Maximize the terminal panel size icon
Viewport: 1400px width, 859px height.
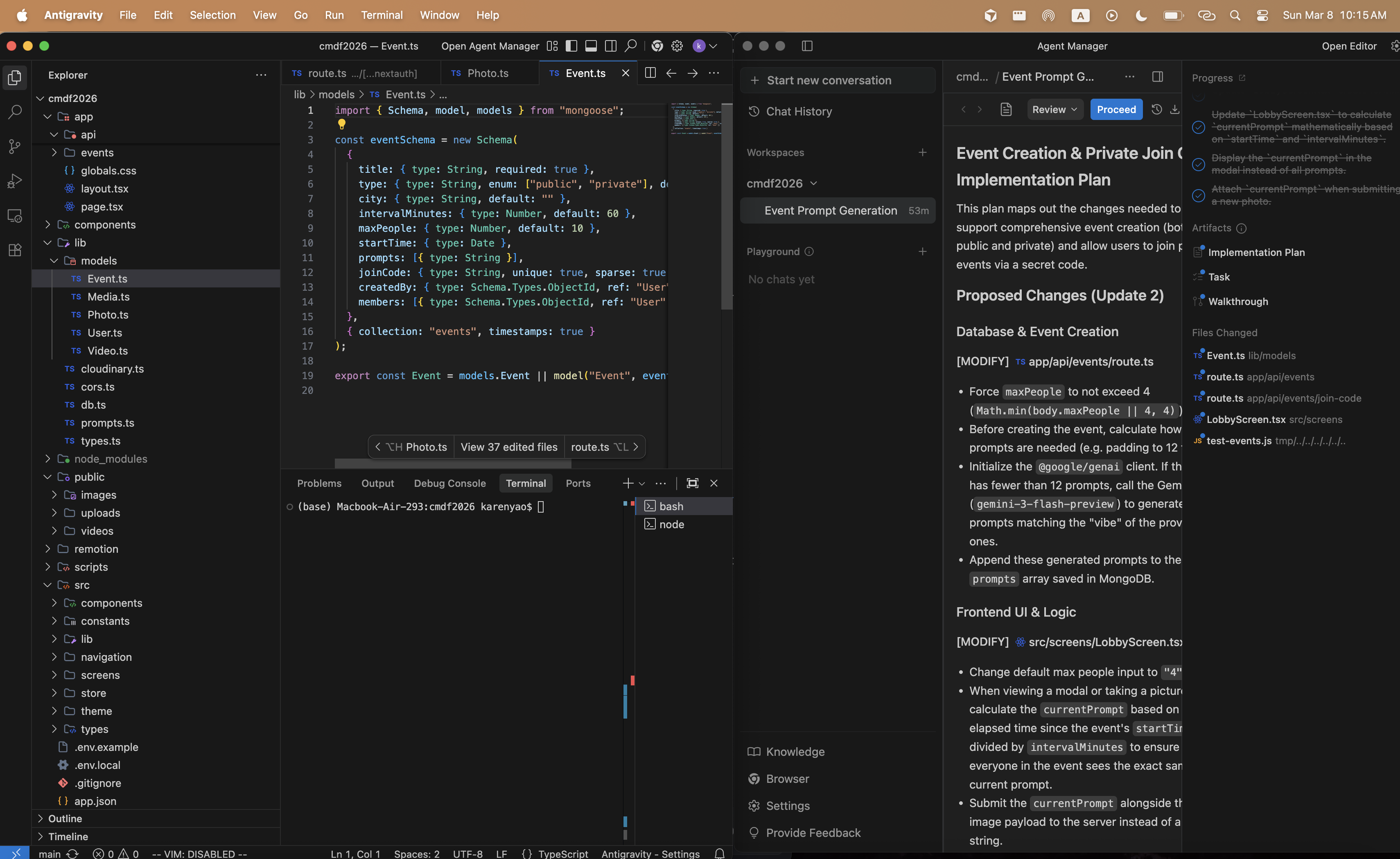[692, 483]
